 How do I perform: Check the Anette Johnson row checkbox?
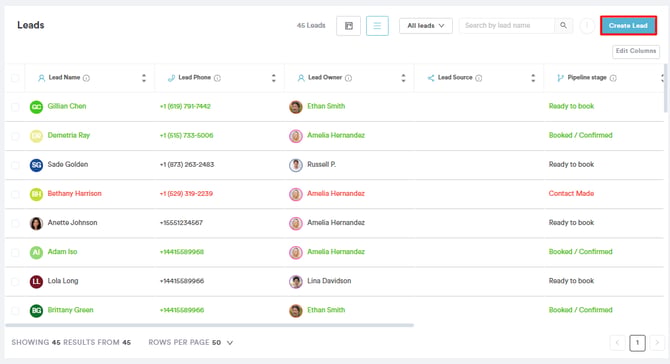coord(15,223)
